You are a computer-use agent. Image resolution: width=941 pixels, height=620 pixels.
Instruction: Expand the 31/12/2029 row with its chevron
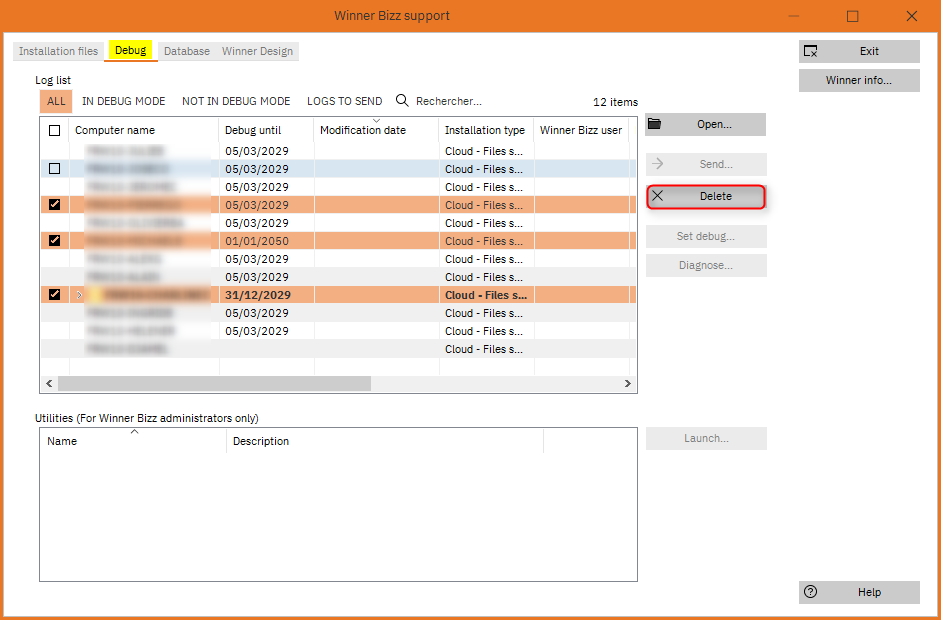[79, 295]
